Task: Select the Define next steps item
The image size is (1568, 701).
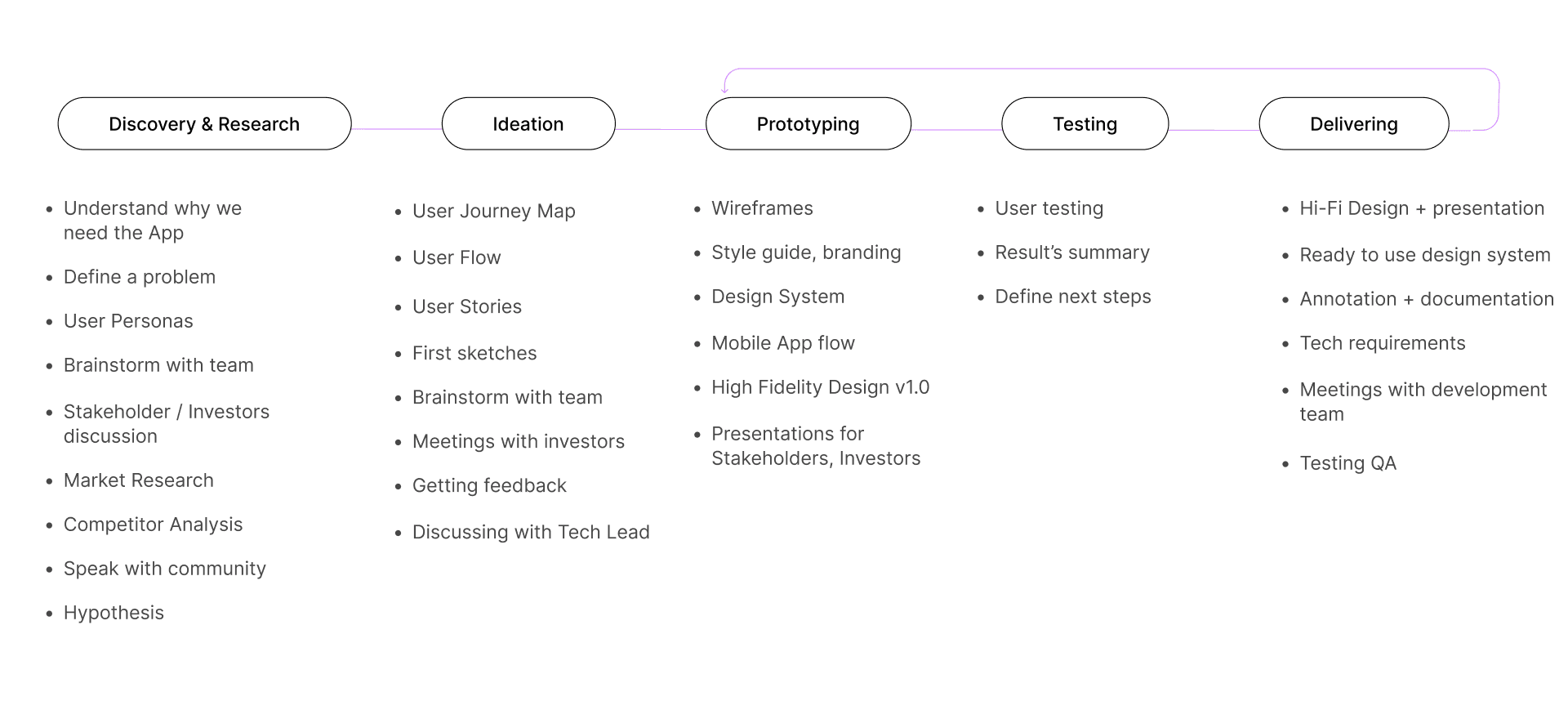Action: click(1072, 297)
